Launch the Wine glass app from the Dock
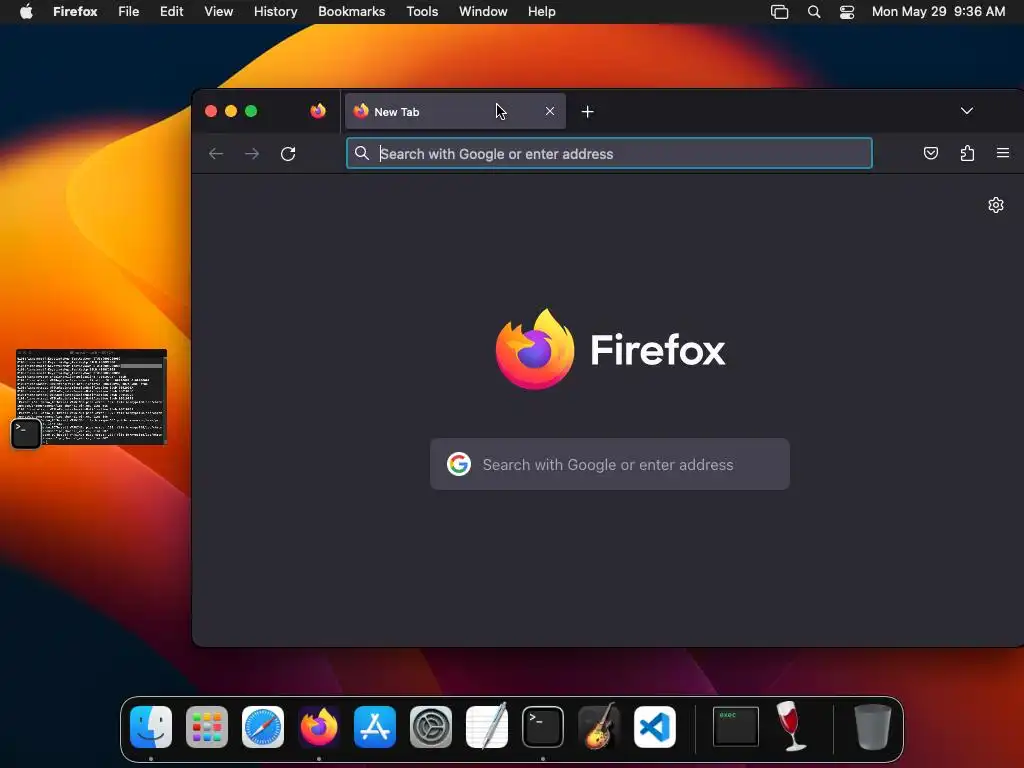This screenshot has height=768, width=1024. pyautogui.click(x=792, y=726)
